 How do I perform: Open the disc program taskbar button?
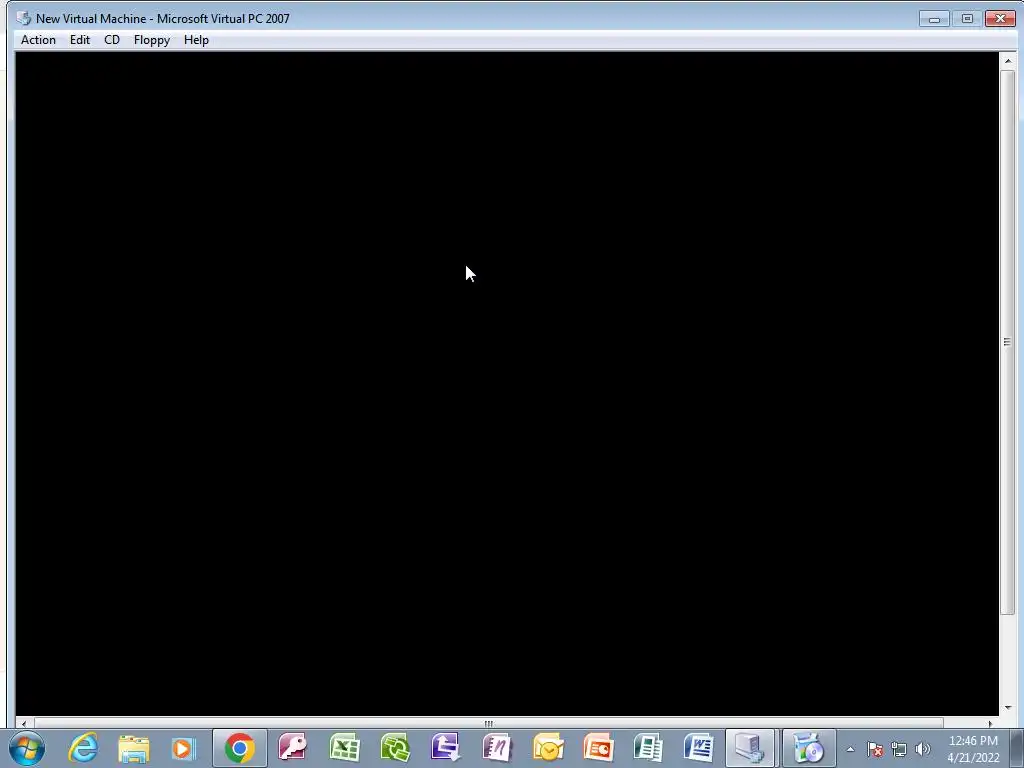(x=808, y=748)
